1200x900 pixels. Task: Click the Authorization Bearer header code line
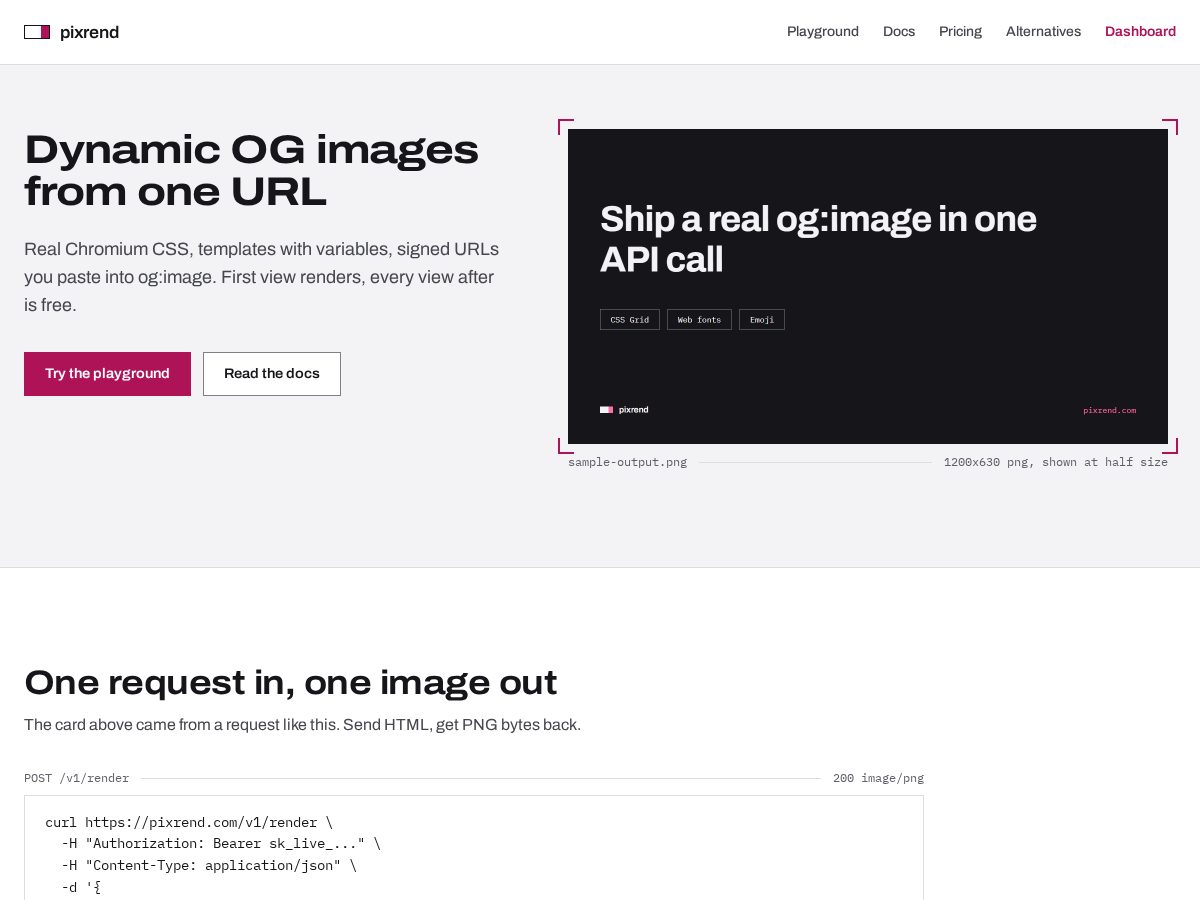(x=221, y=844)
